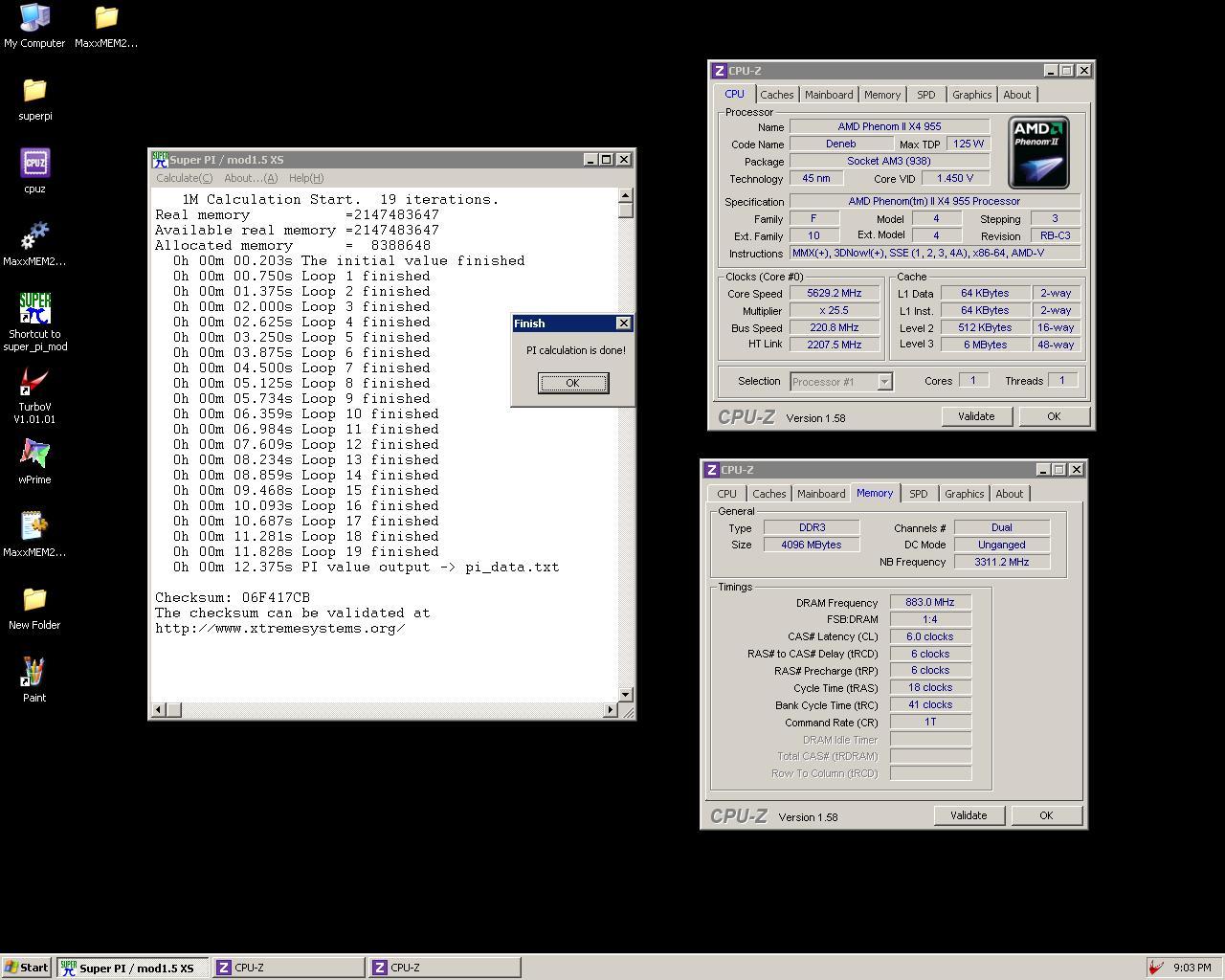The width and height of the screenshot is (1225, 980).
Task: Select About tab in lower CPU-Z window
Action: pyautogui.click(x=1010, y=494)
